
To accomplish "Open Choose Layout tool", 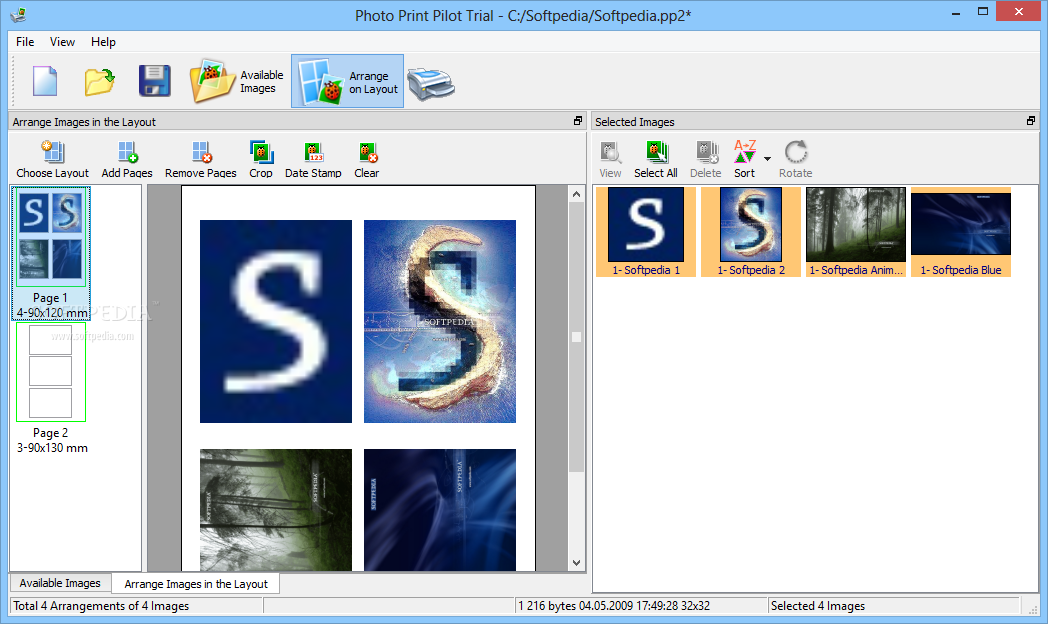I will pyautogui.click(x=52, y=160).
